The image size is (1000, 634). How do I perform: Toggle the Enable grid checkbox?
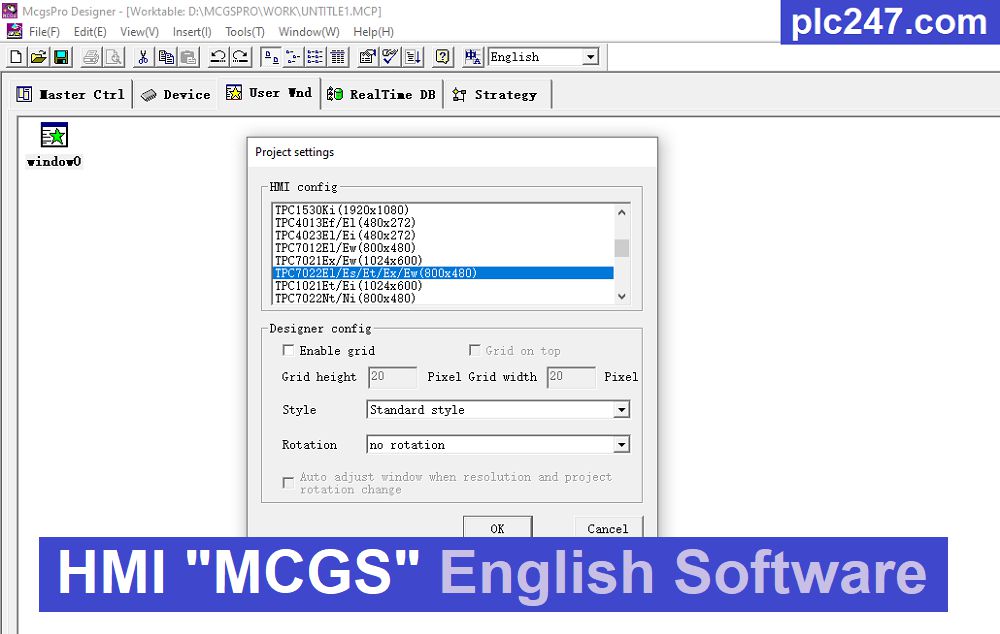point(288,350)
